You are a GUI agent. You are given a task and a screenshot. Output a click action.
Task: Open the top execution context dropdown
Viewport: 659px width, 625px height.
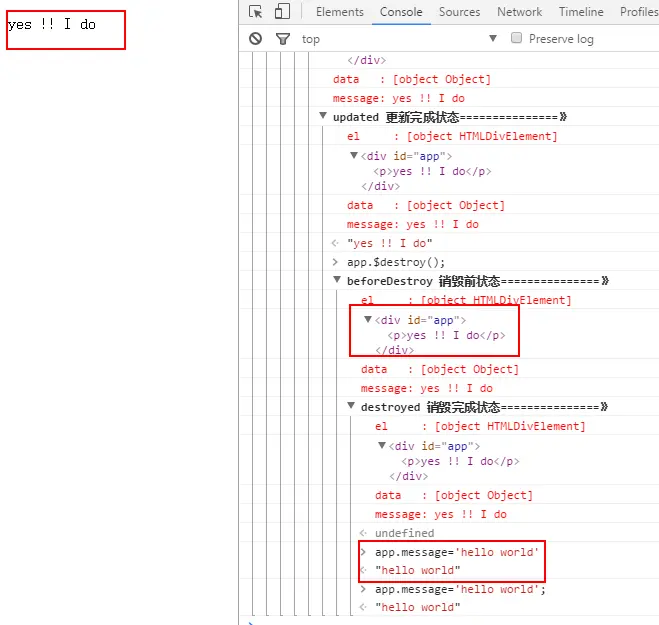coord(399,39)
